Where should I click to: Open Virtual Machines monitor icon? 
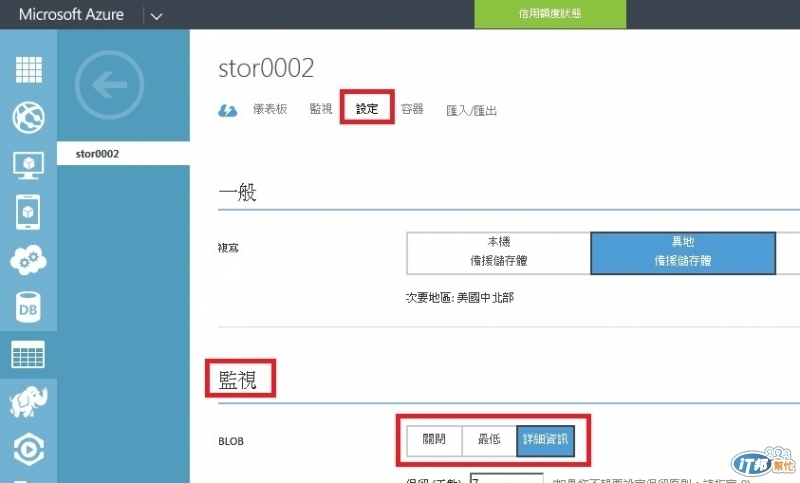pos(29,165)
